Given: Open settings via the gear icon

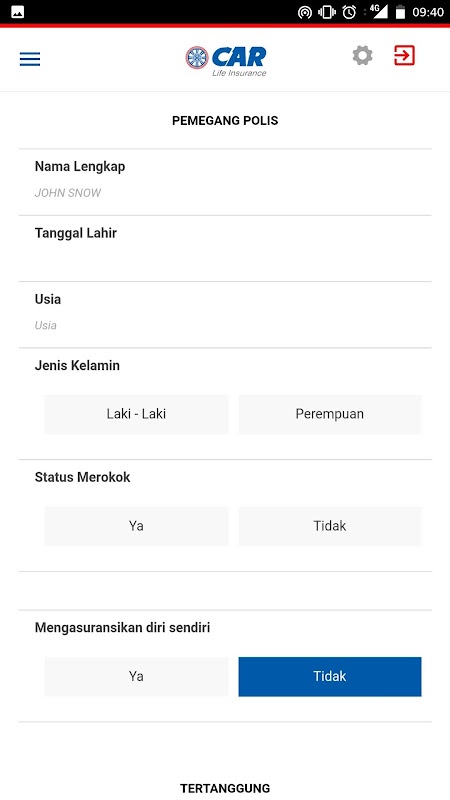Looking at the screenshot, I should (x=362, y=56).
